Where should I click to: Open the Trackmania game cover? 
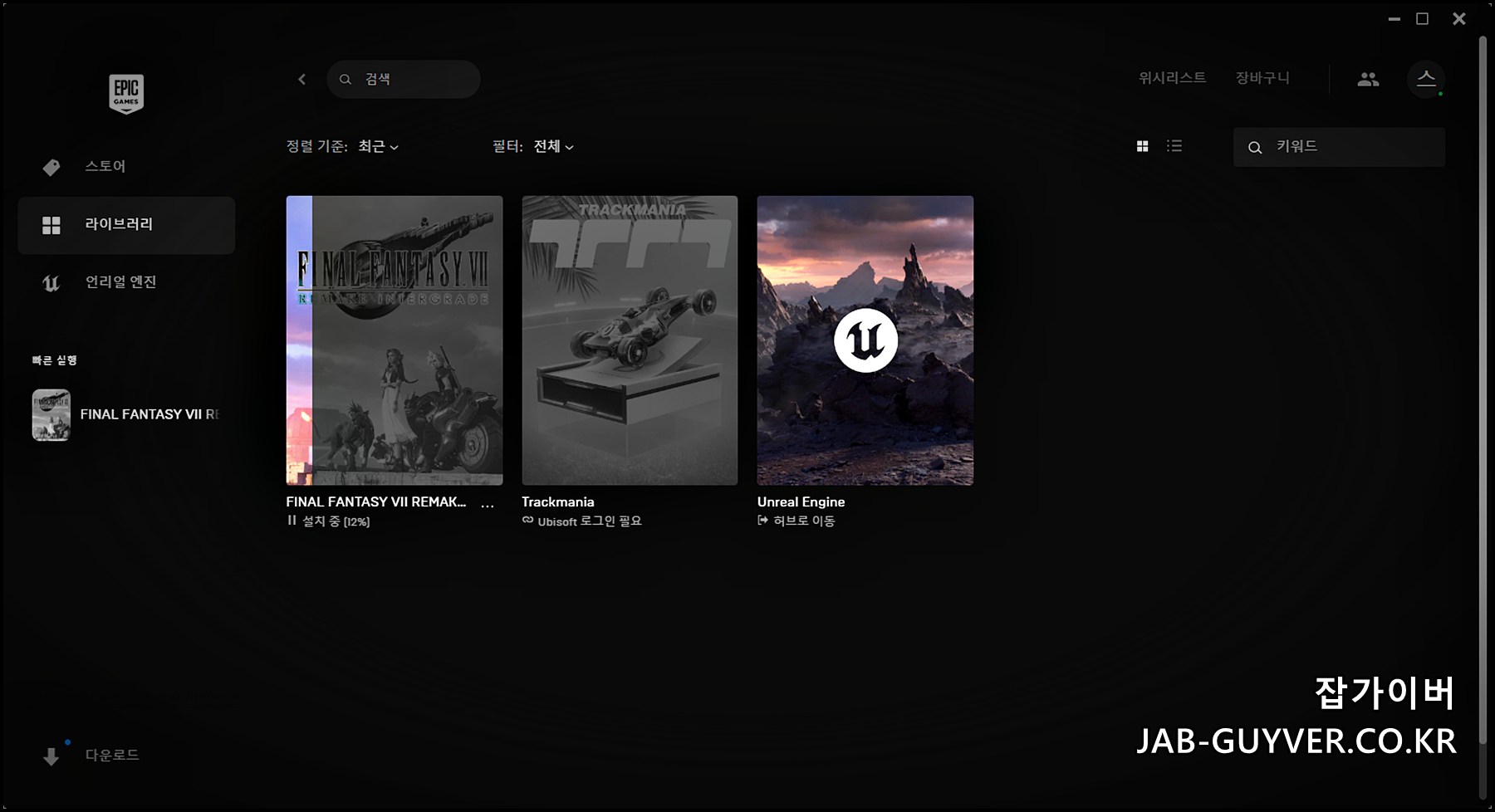pyautogui.click(x=630, y=340)
